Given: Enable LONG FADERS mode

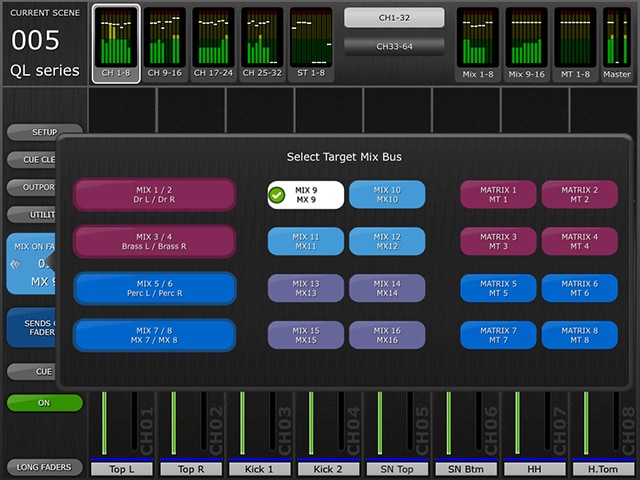Looking at the screenshot, I should click(x=45, y=467).
